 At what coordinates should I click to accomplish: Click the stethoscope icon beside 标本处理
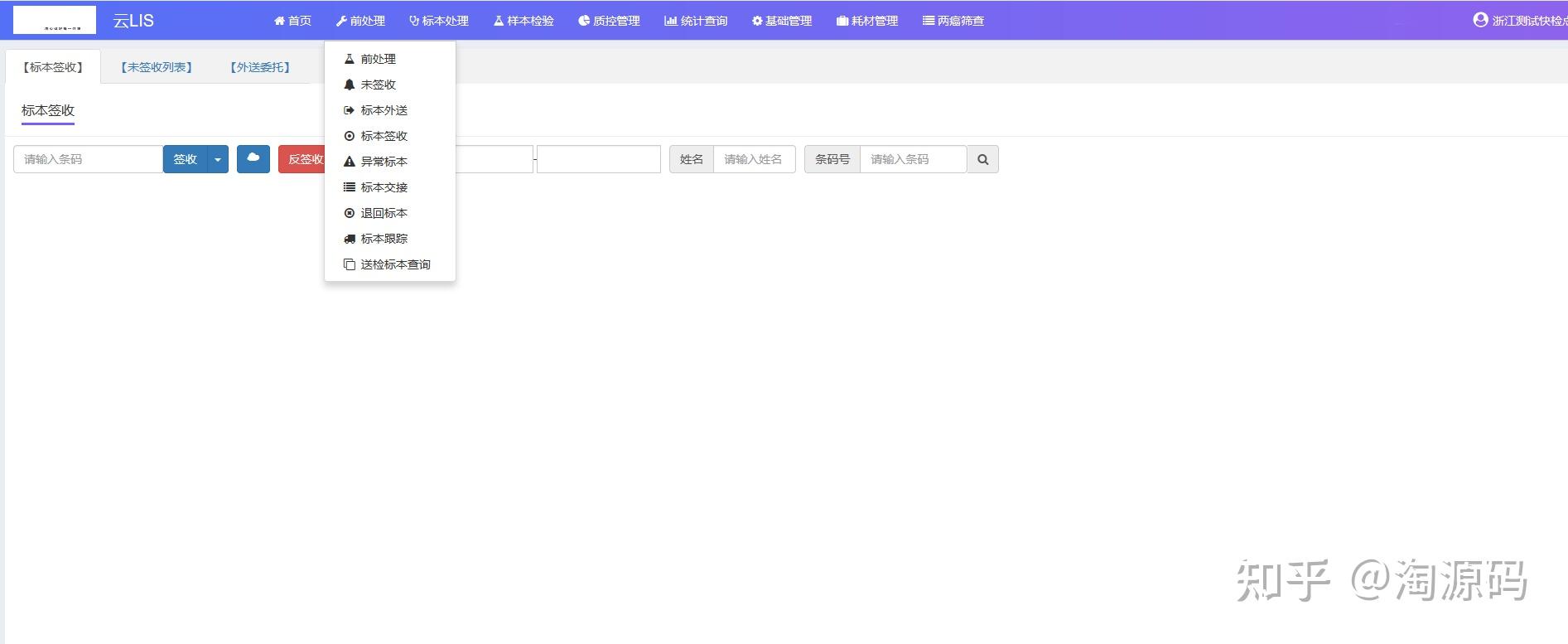[x=414, y=21]
